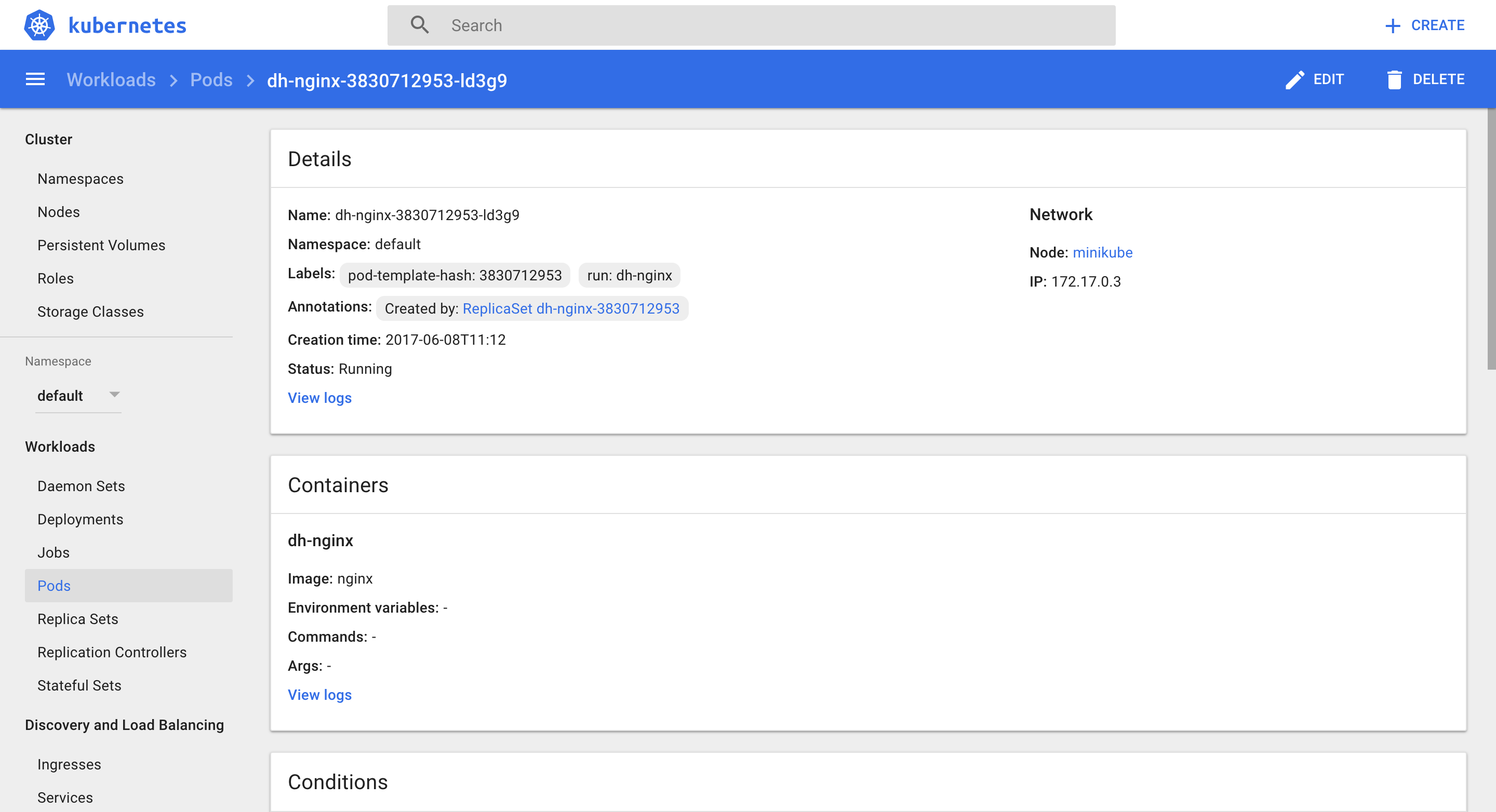
Task: Click the magnifier search icon
Action: tap(419, 25)
